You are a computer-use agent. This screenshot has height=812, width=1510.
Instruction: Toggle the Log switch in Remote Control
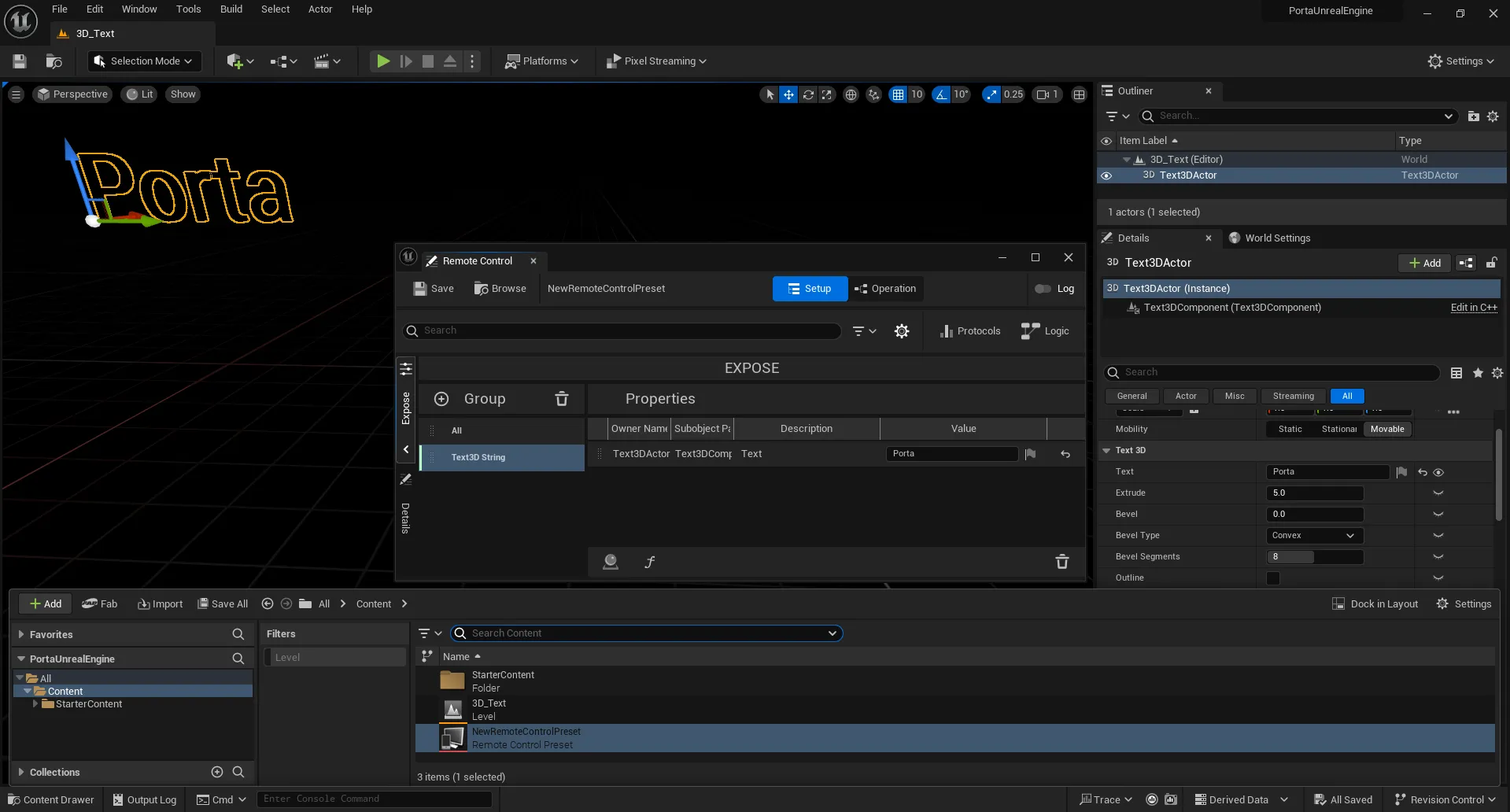click(1043, 289)
